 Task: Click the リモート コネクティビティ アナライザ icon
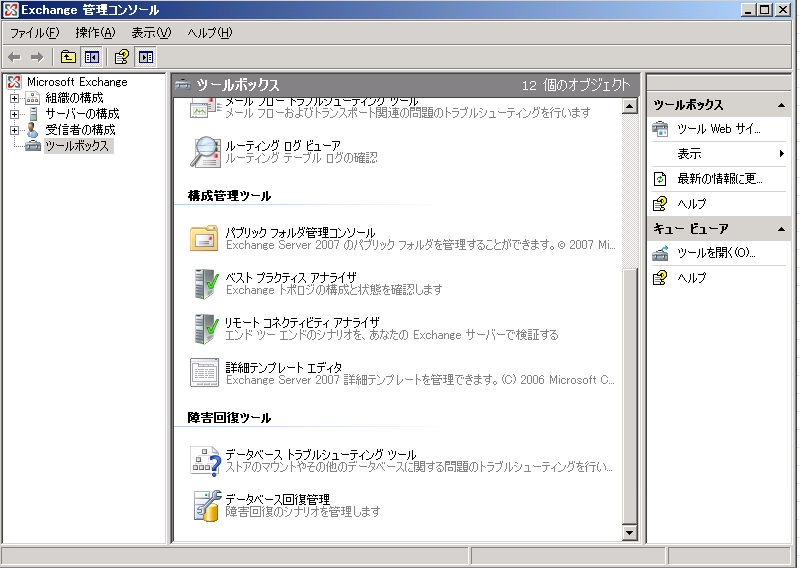click(206, 329)
